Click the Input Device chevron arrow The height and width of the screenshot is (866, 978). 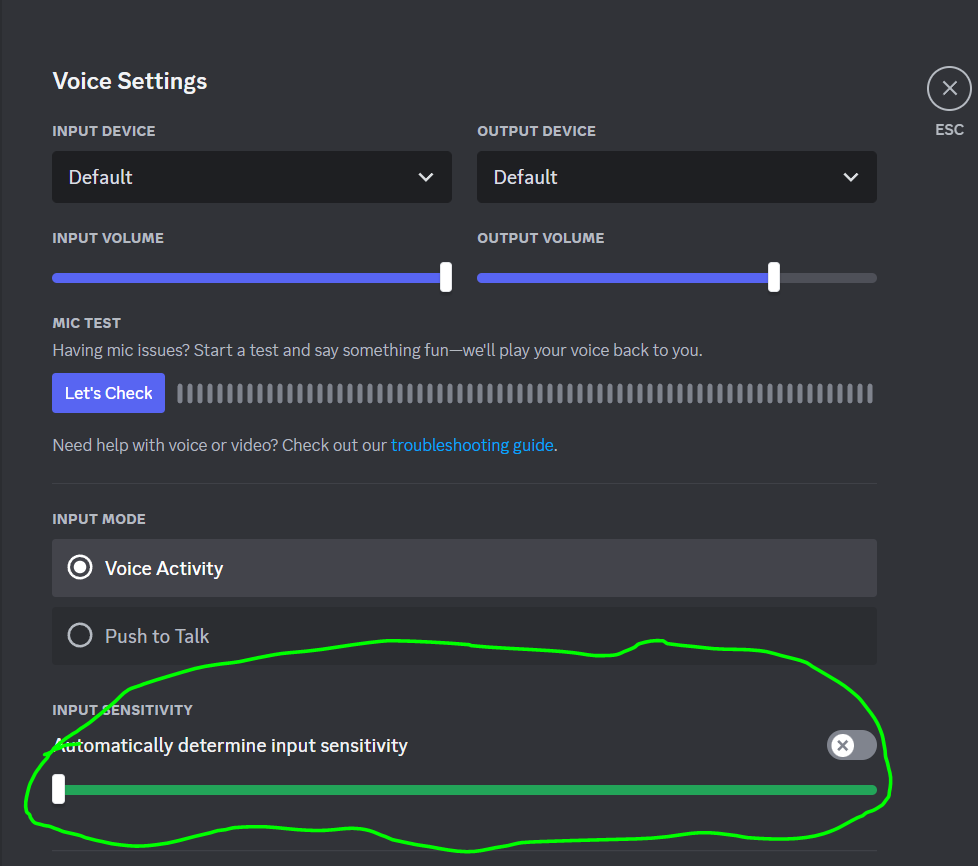pyautogui.click(x=426, y=177)
